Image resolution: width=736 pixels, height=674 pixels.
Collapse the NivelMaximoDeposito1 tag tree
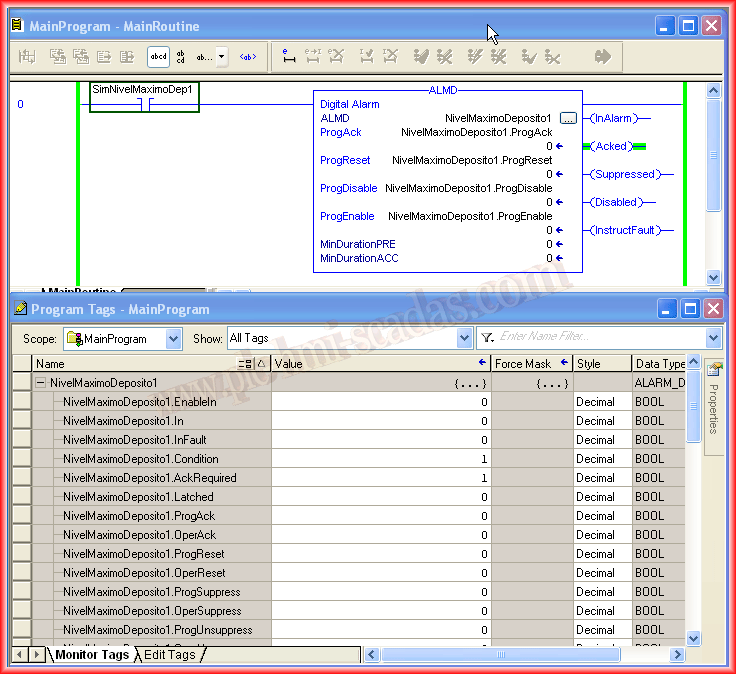tap(40, 383)
